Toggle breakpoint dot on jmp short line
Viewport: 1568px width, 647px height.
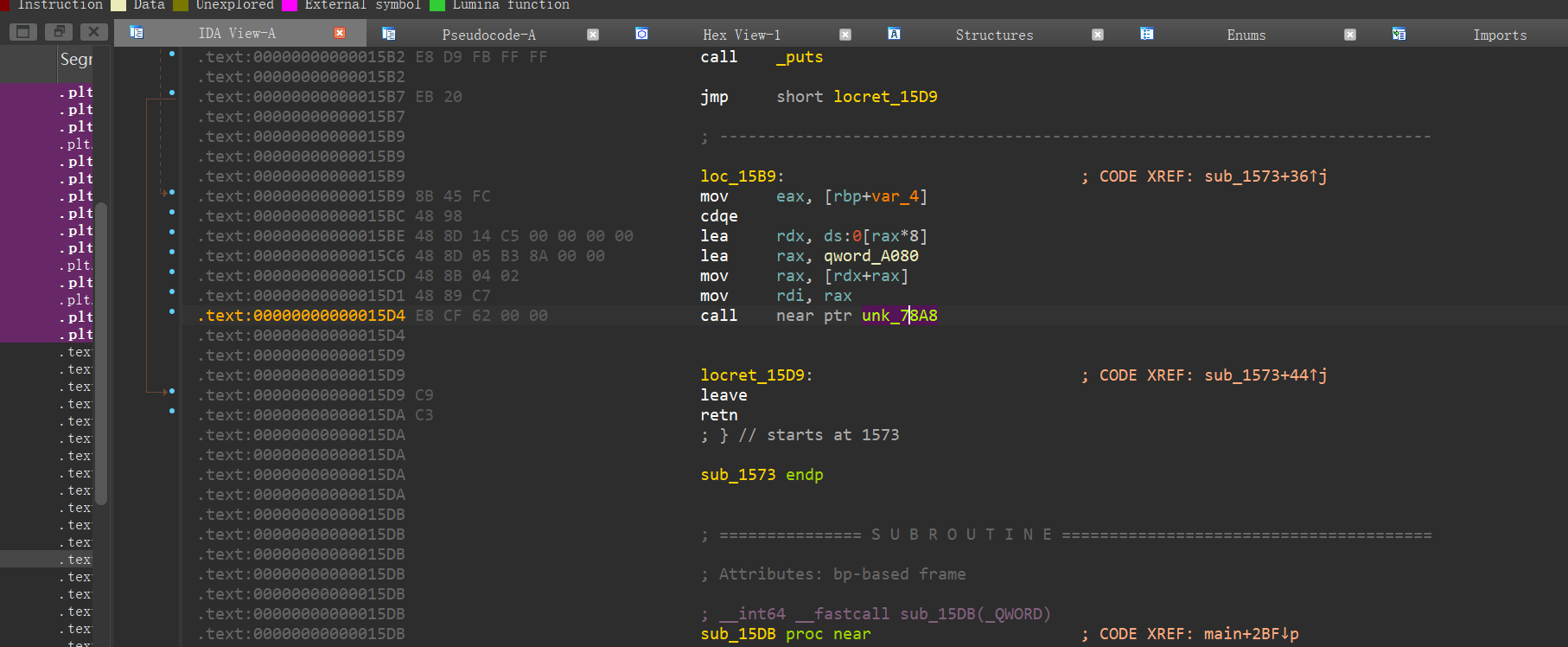coord(172,93)
